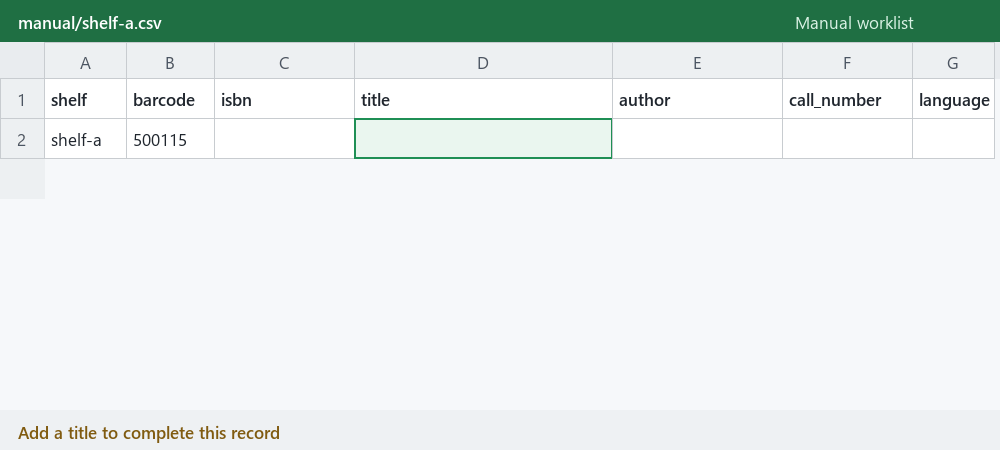The image size is (1000, 450).
Task: Click the 'call_number' header cell
Action: tap(848, 99)
